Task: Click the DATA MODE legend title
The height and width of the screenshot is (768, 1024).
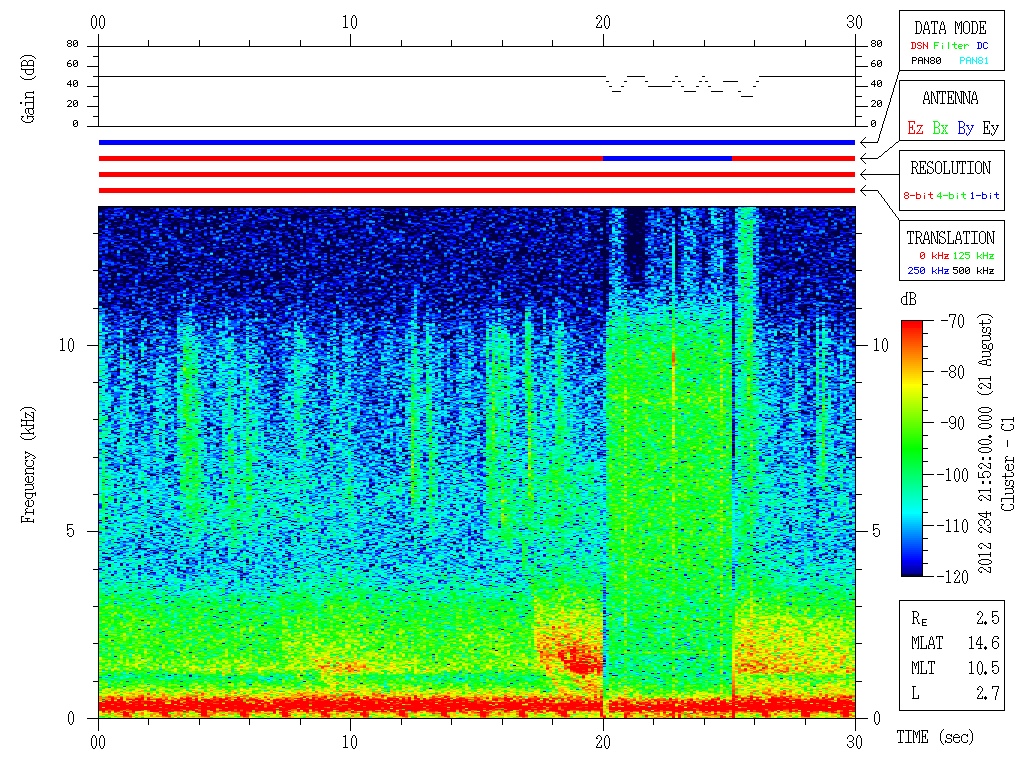Action: (950, 28)
